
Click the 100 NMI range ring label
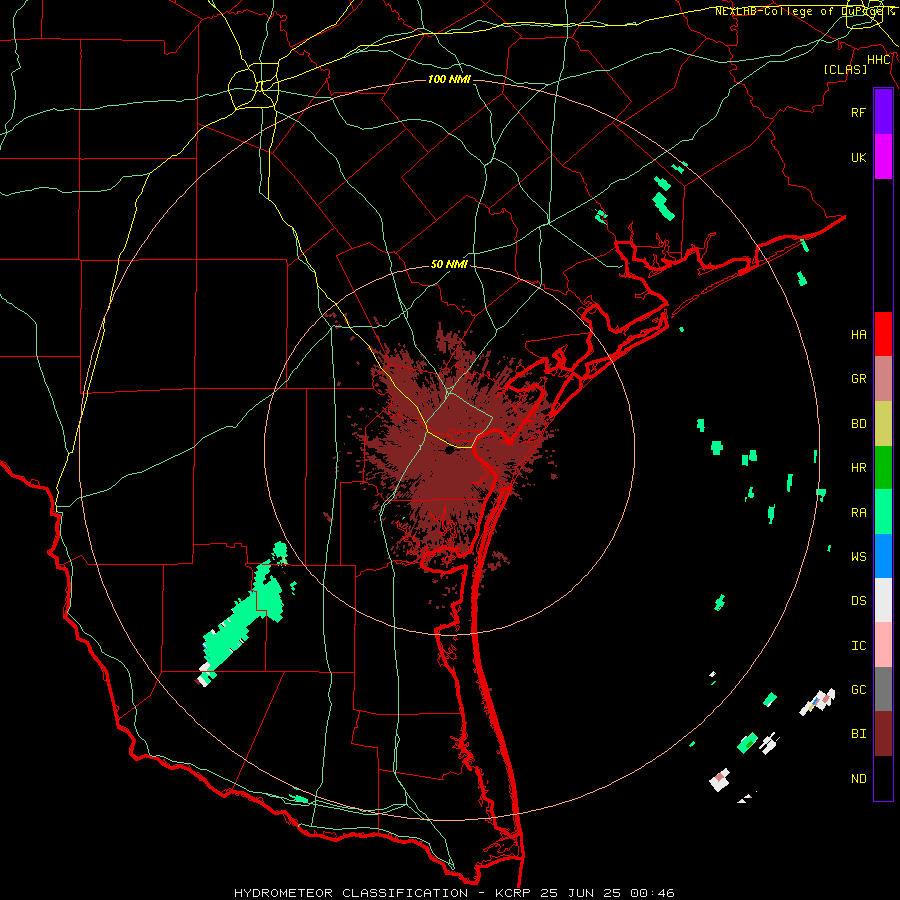point(449,79)
